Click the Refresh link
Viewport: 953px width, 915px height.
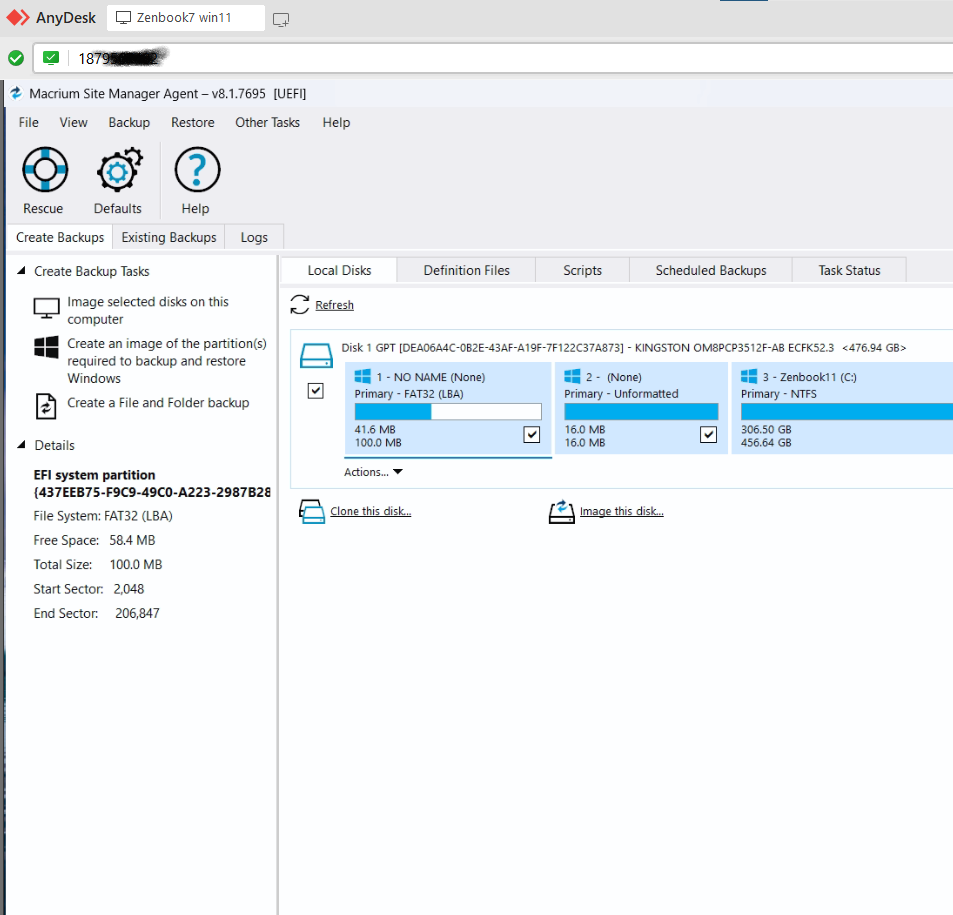click(x=334, y=305)
